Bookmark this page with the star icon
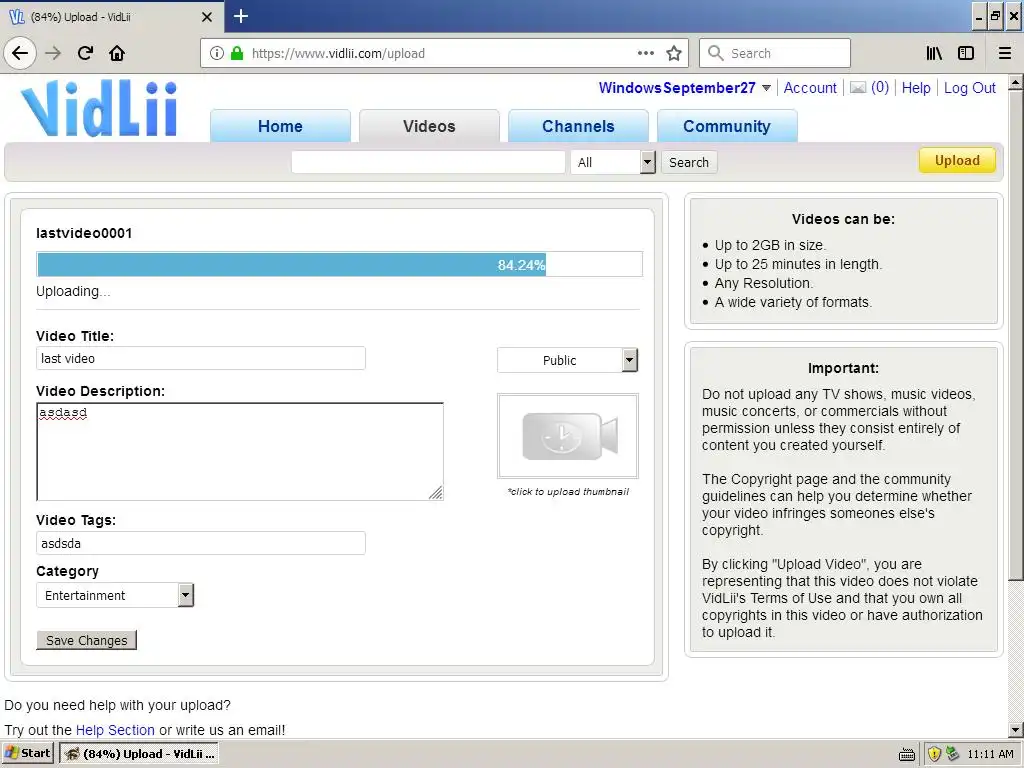This screenshot has height=768, width=1024. [x=674, y=53]
